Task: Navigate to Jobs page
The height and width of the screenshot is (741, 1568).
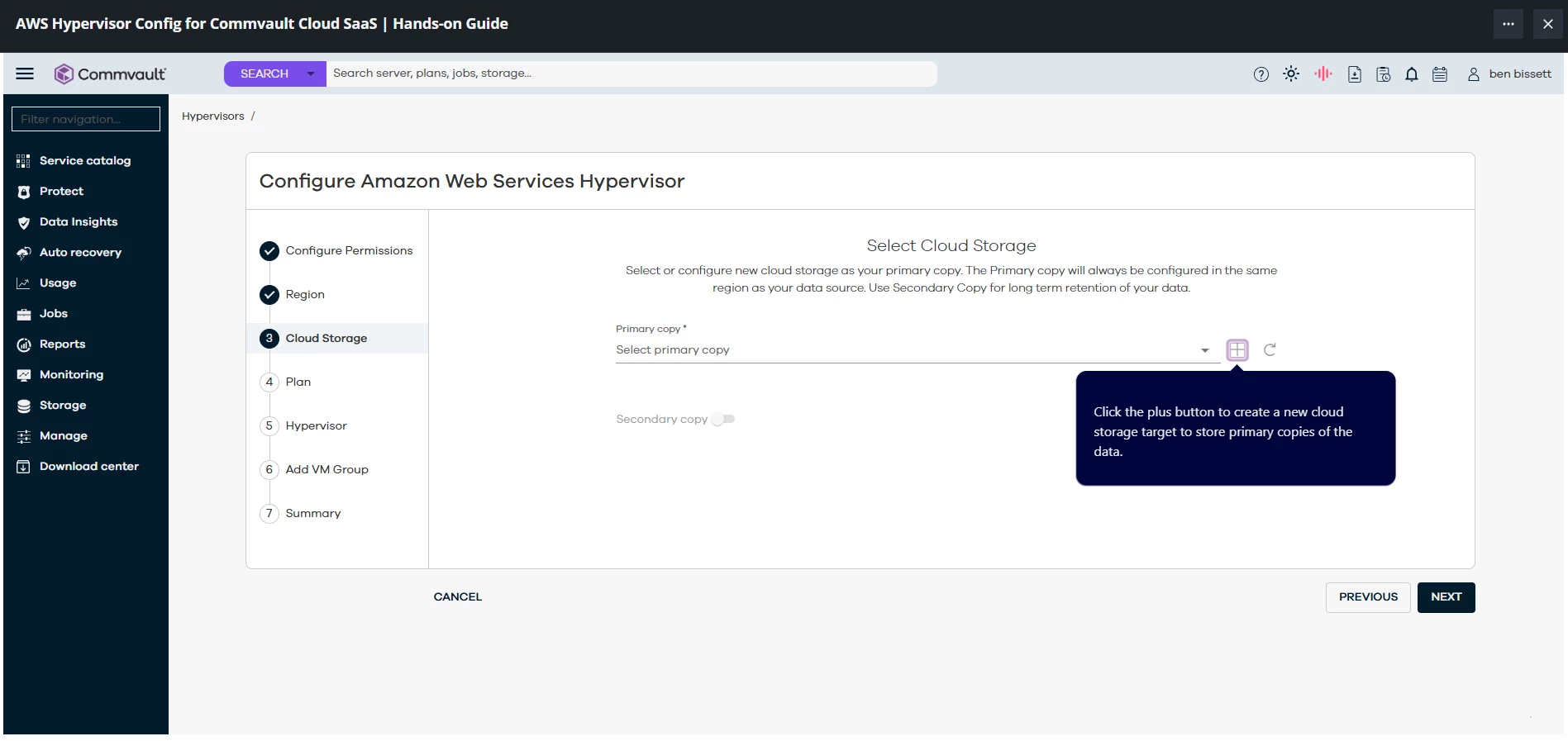Action: (x=54, y=314)
